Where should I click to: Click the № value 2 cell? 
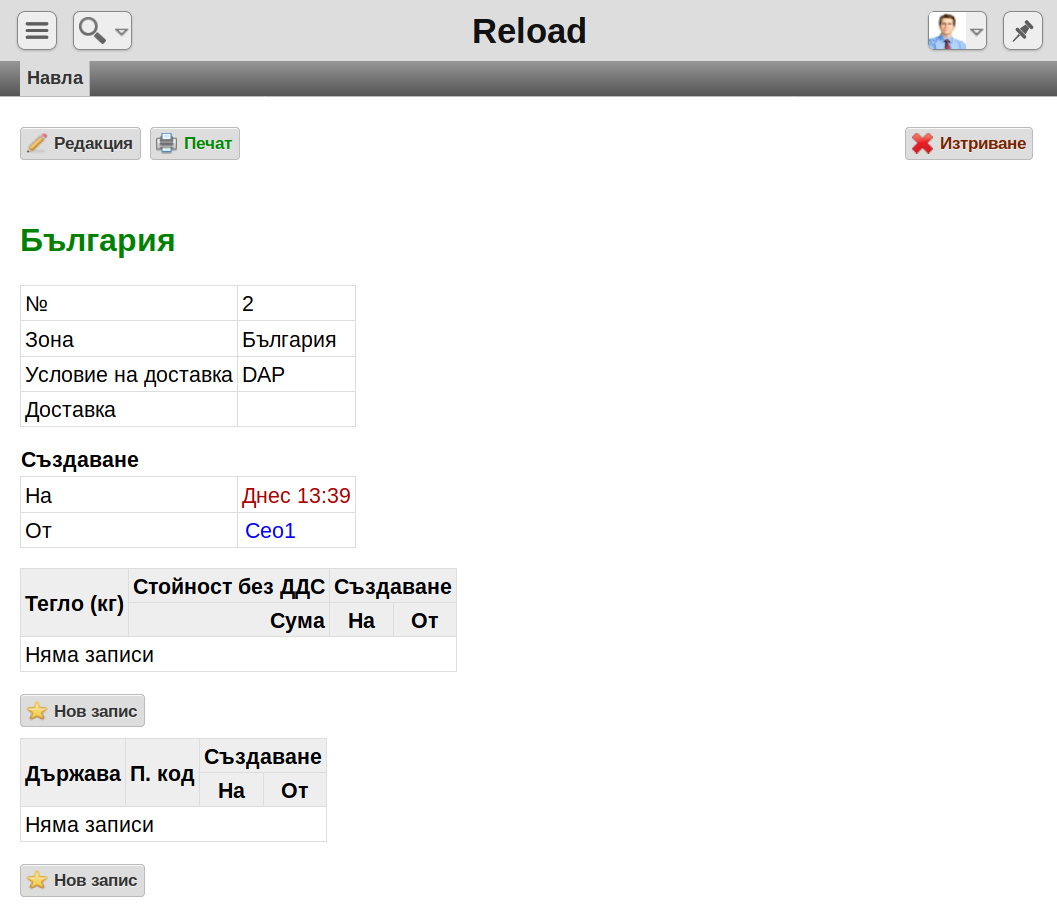point(296,303)
